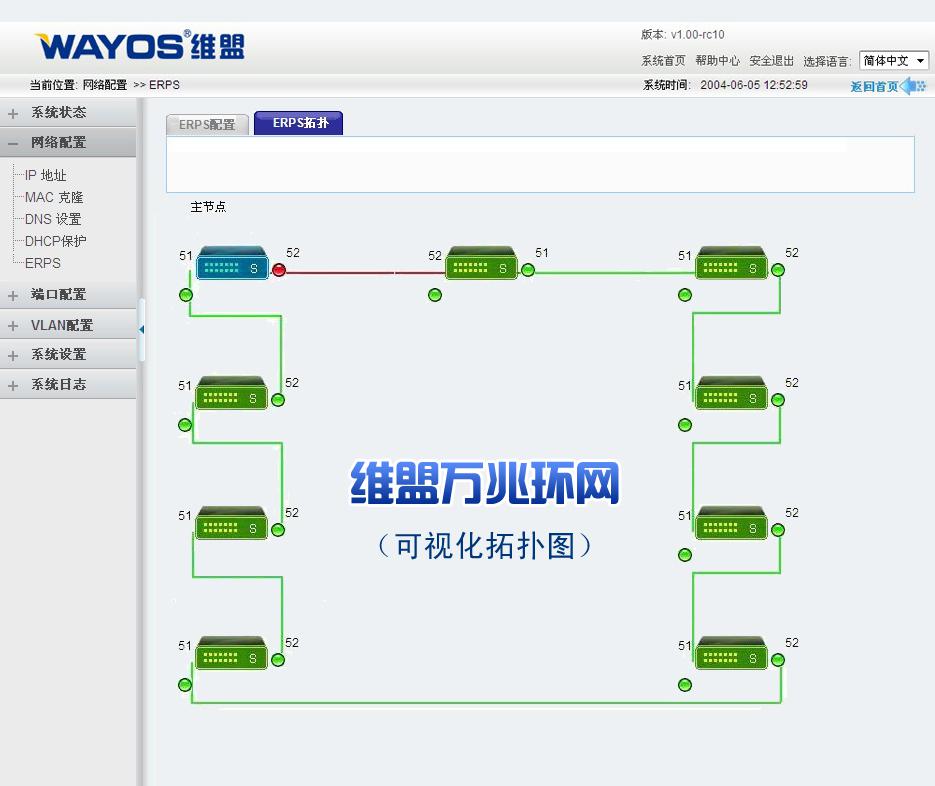Click the green indicator below the second-row right switch
The width and height of the screenshot is (935, 786).
coord(685,425)
